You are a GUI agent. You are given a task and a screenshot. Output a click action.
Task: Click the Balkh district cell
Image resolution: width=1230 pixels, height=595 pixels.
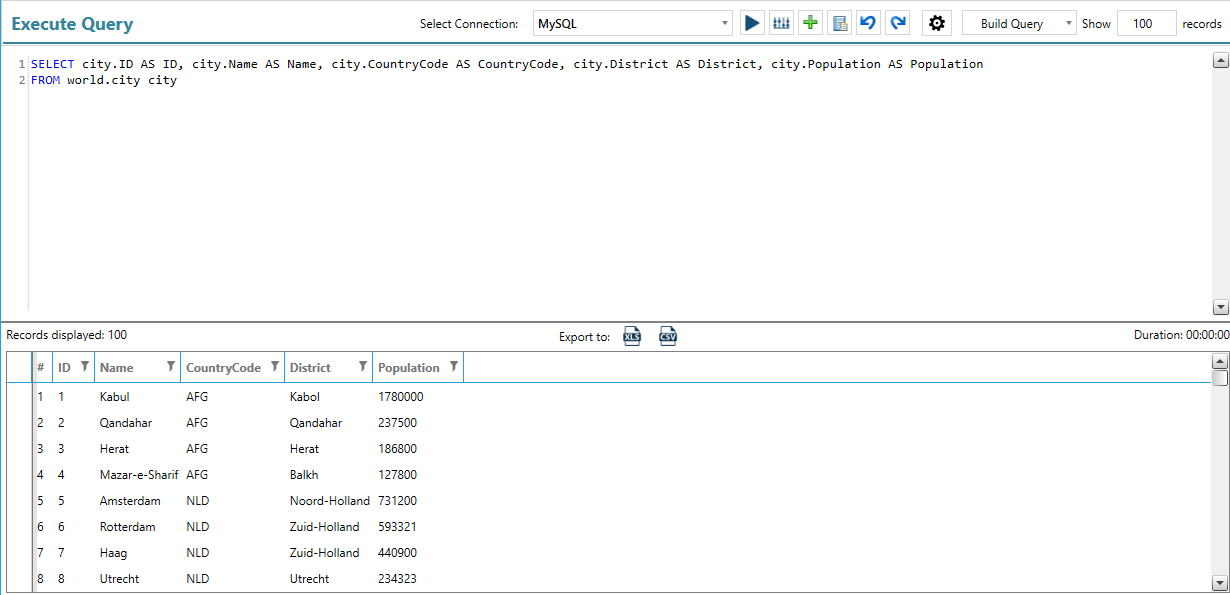click(304, 475)
